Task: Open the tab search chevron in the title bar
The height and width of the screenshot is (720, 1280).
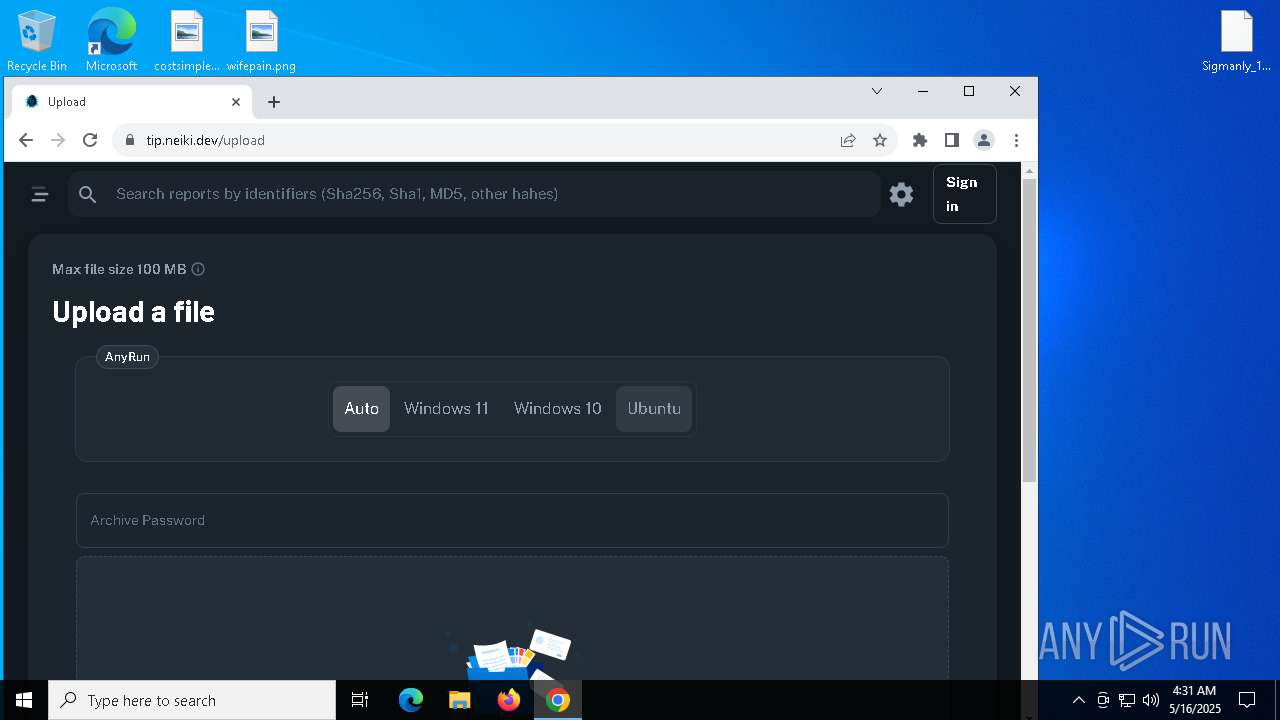Action: tap(877, 91)
